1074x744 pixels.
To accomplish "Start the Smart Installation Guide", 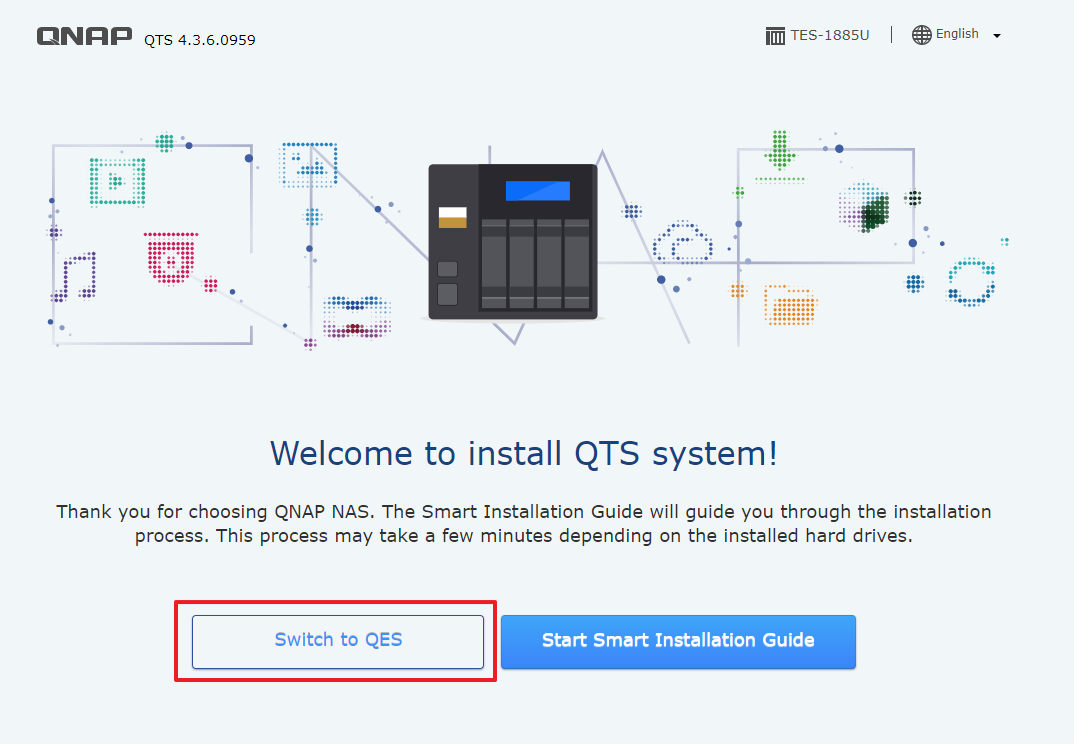I will (x=678, y=640).
